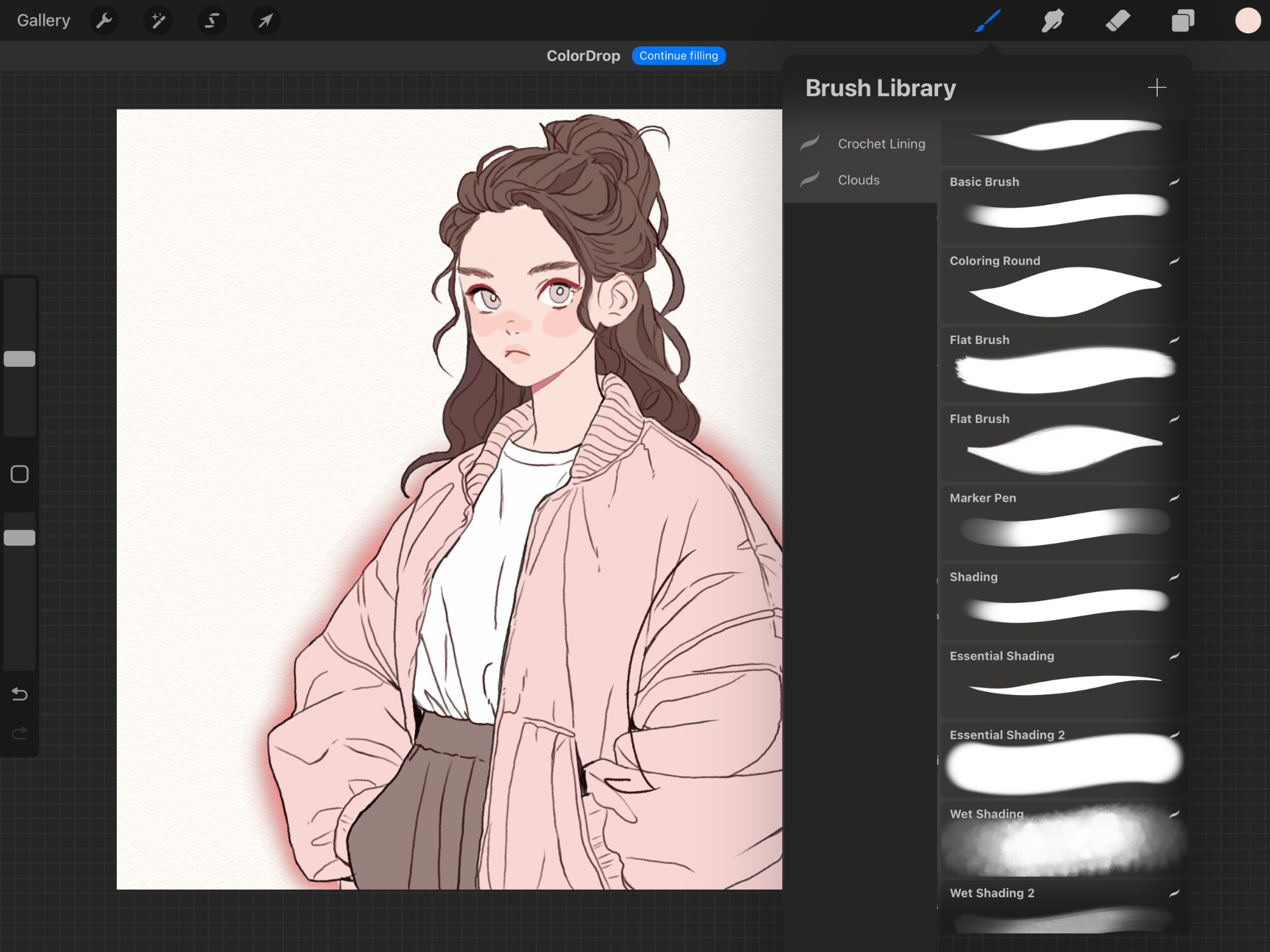Add a new brush with plus icon
The width and height of the screenshot is (1270, 952).
pos(1157,88)
